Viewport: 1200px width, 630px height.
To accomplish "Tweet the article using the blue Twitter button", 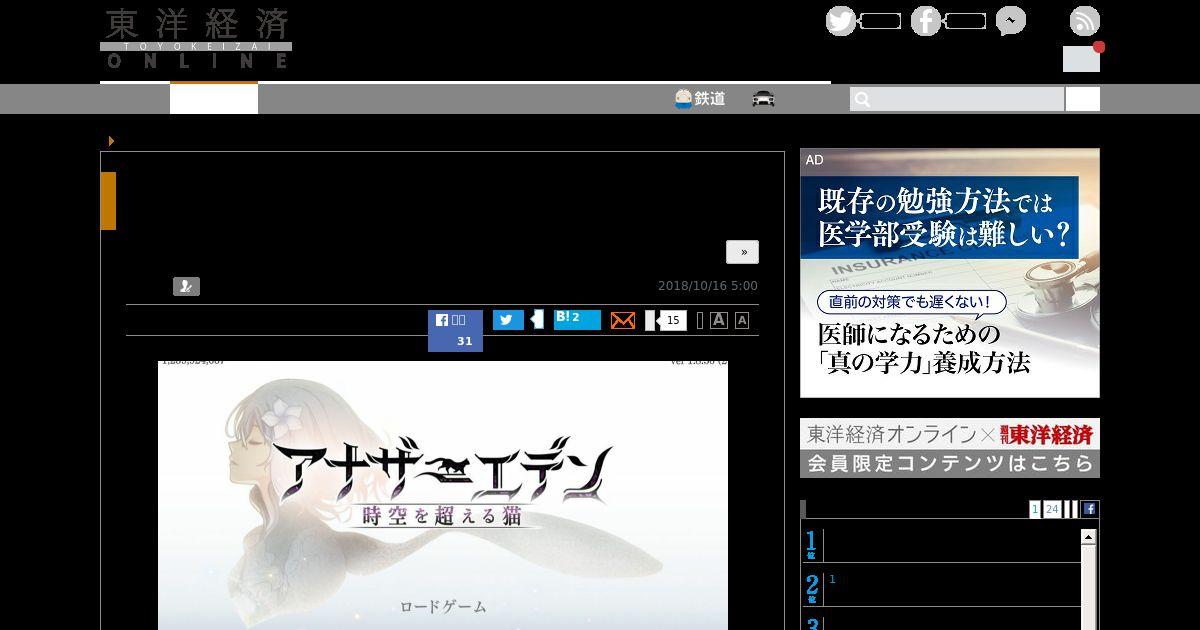I will pos(508,320).
